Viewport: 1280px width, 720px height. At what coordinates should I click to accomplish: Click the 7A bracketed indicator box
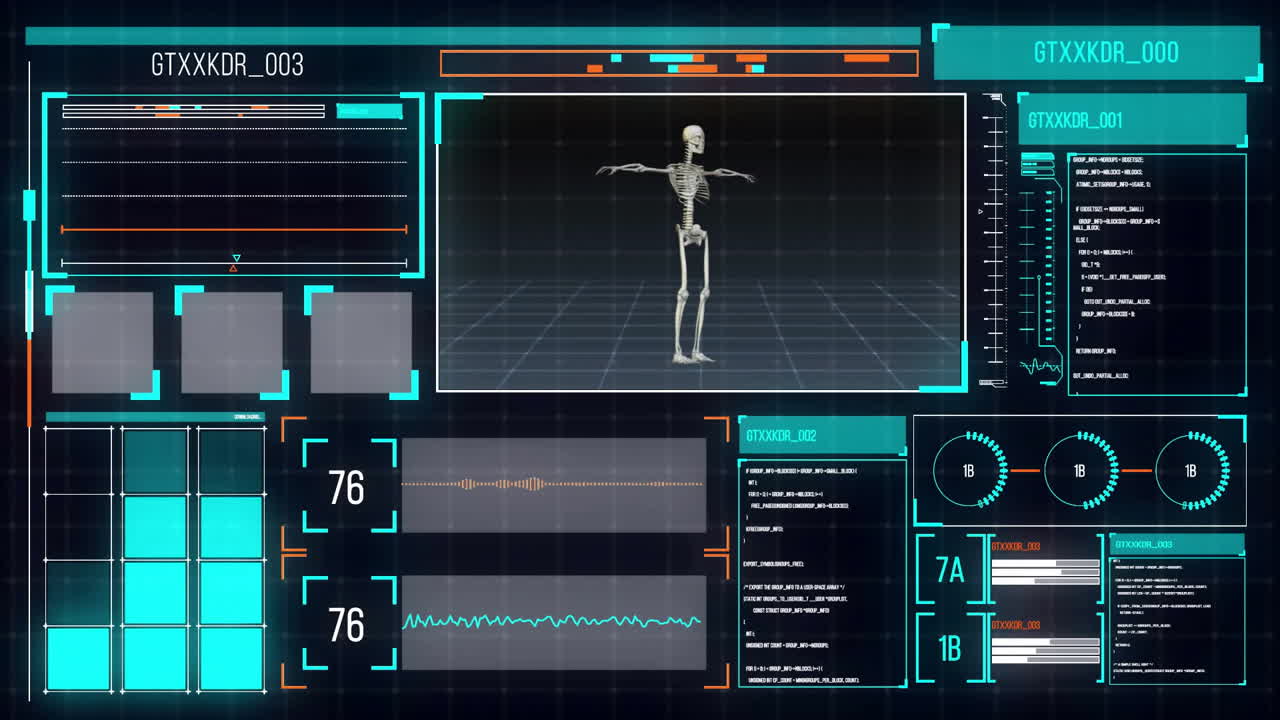click(x=950, y=570)
